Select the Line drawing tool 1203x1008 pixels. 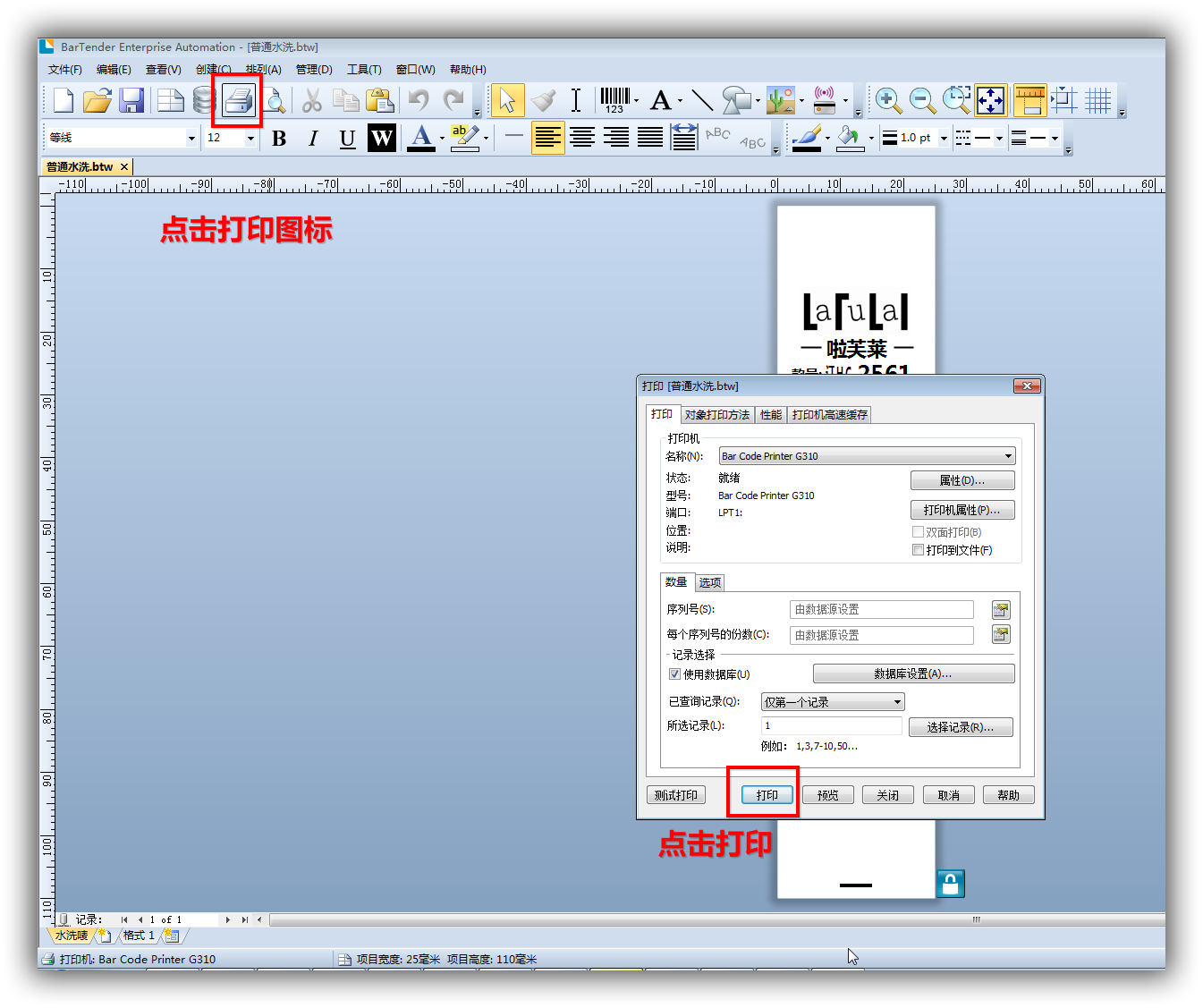[x=702, y=100]
